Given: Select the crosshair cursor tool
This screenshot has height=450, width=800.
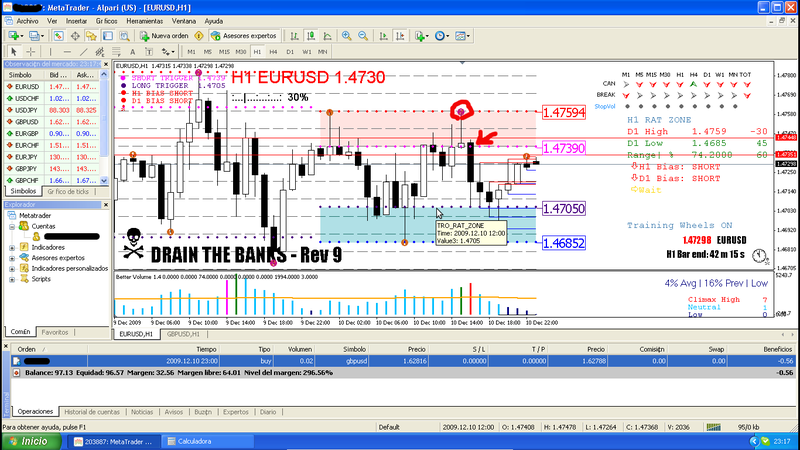Looking at the screenshot, I should [x=32, y=51].
